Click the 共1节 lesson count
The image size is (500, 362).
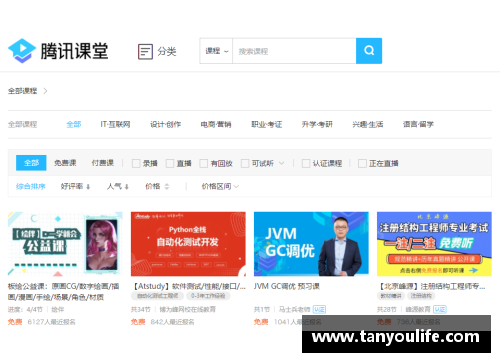(x=262, y=310)
